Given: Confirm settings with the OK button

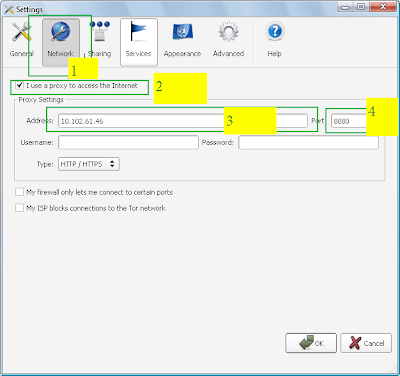Looking at the screenshot, I should 311,343.
